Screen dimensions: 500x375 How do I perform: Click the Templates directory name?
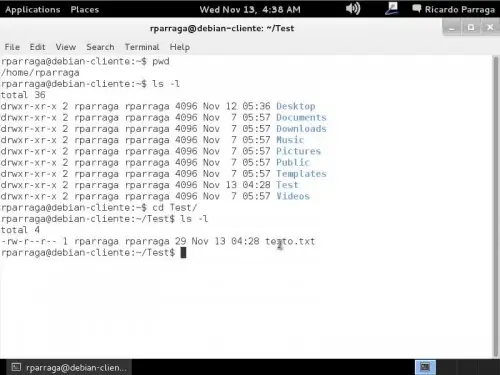pos(301,174)
